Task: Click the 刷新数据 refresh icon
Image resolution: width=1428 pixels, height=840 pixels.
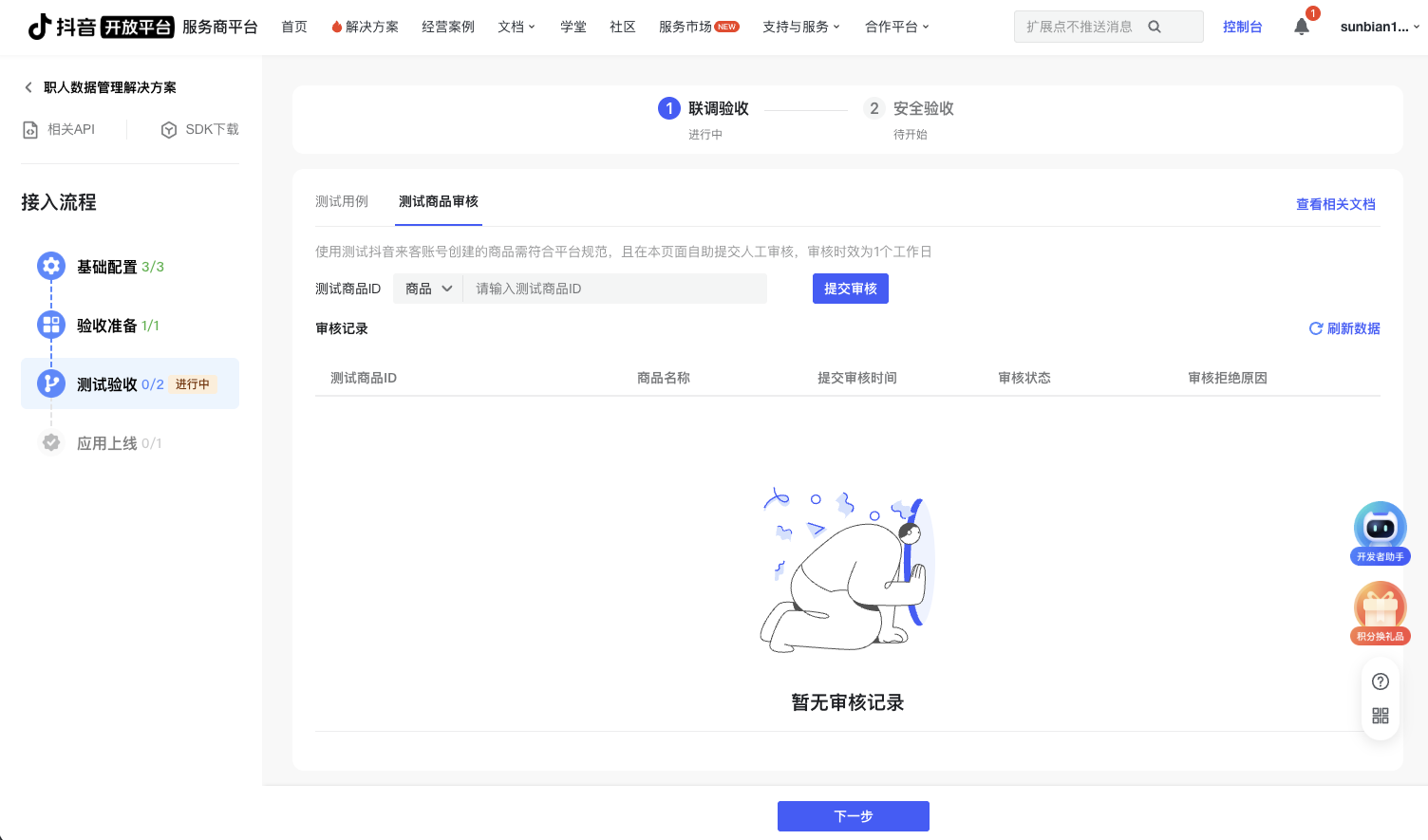Action: pos(1316,328)
